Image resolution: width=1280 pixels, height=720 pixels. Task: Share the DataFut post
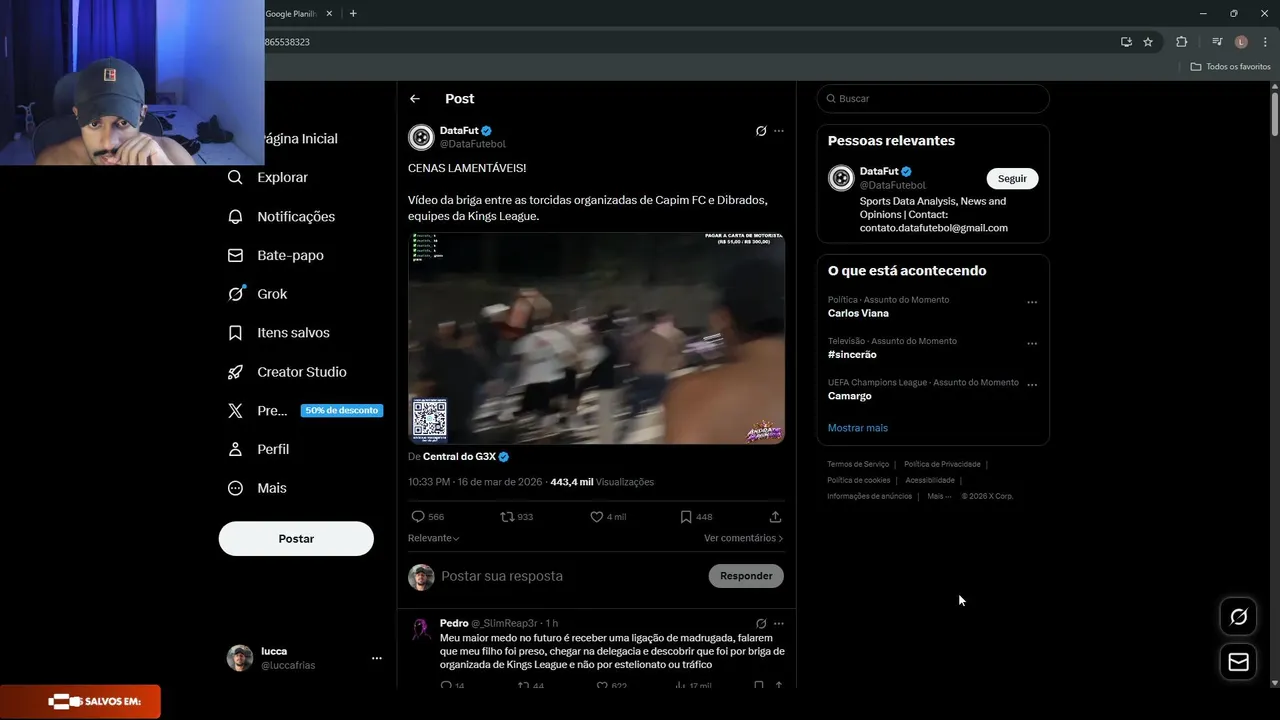pos(775,517)
